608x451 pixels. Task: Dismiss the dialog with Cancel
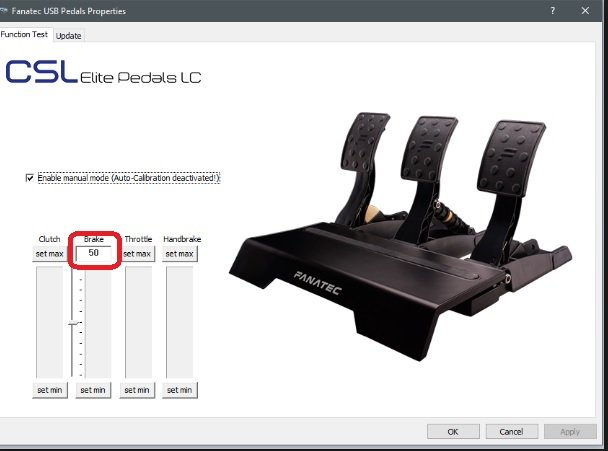click(x=510, y=432)
